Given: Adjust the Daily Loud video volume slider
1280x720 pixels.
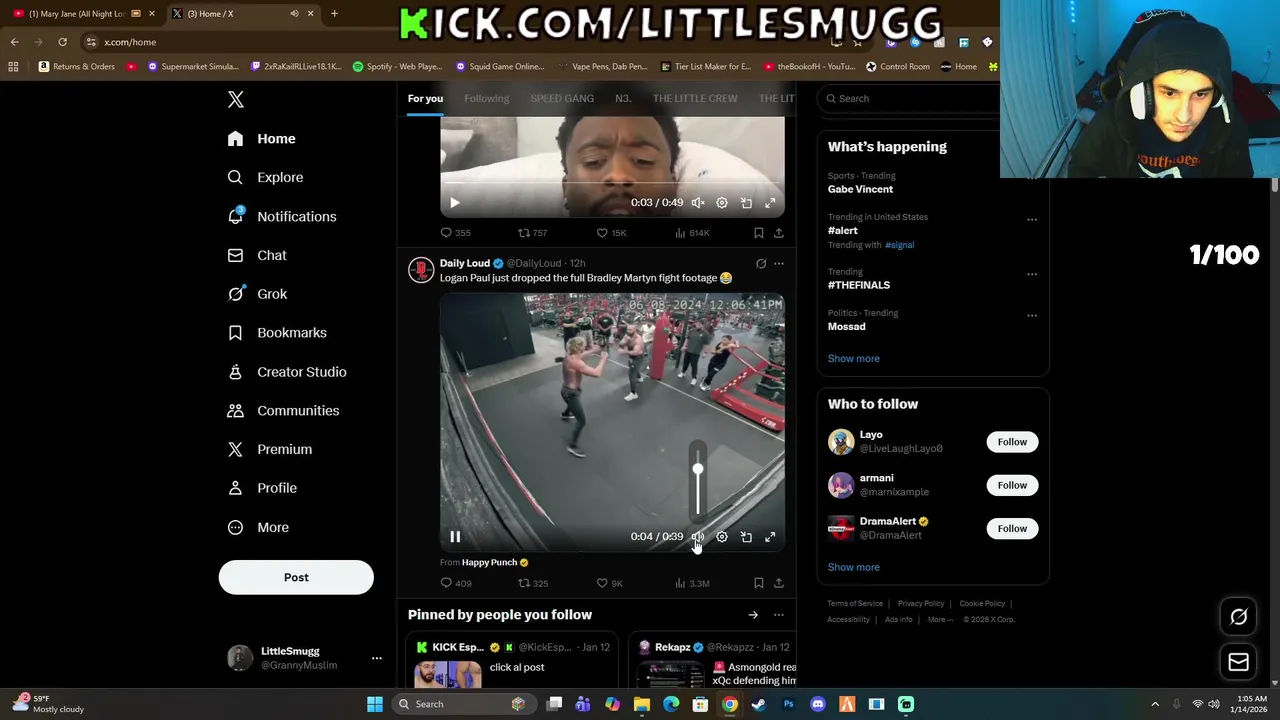Looking at the screenshot, I should point(698,483).
